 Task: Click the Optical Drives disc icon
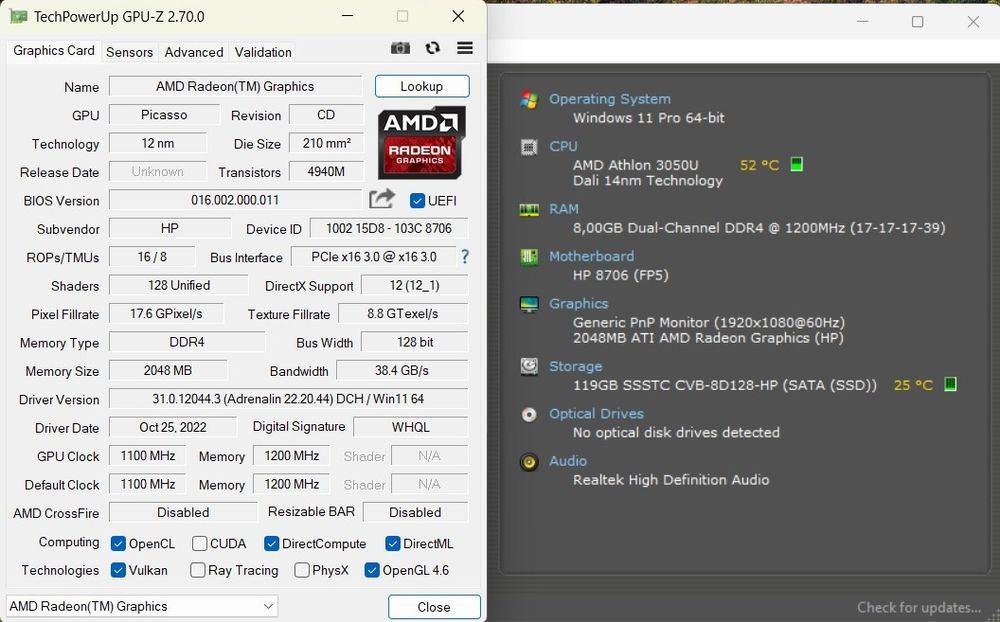pyautogui.click(x=529, y=415)
